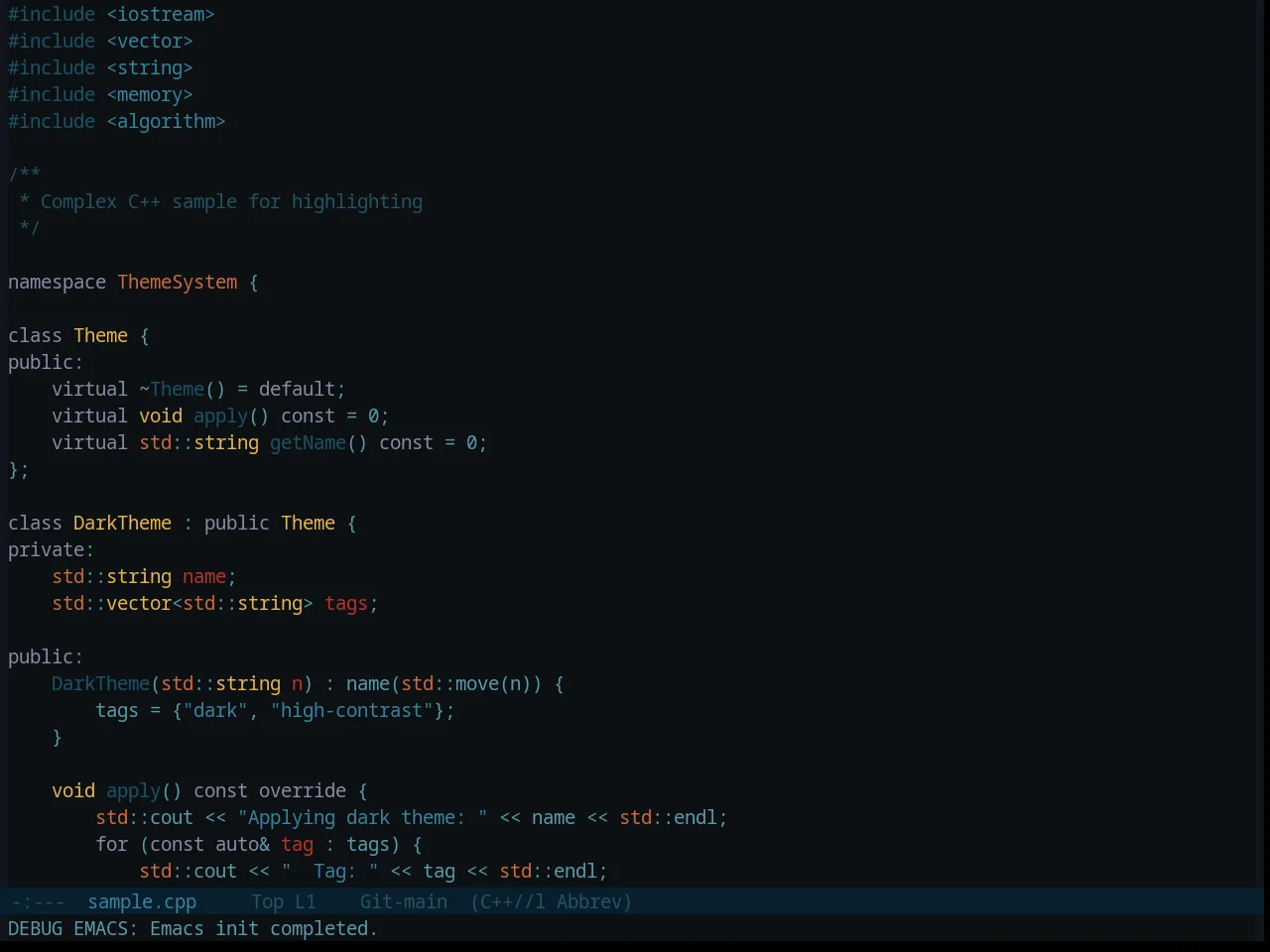This screenshot has height=952, width=1270.
Task: Place cursor on '<memory>' include
Action: coord(150,94)
